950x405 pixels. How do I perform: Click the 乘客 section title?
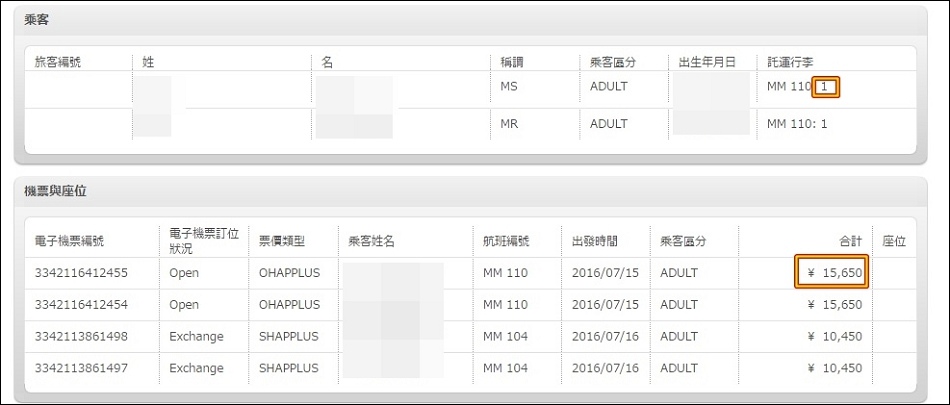(x=36, y=21)
